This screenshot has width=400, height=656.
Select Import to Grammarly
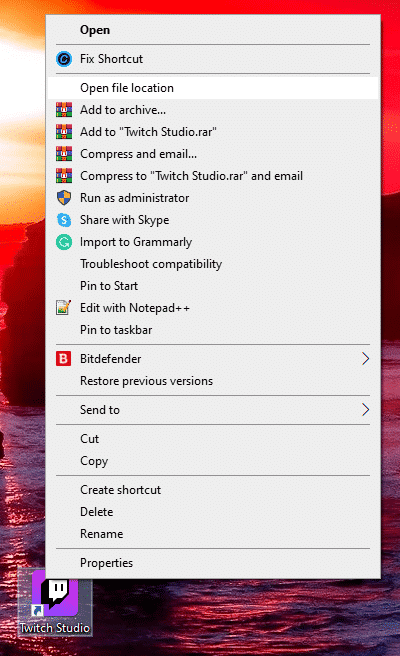tap(213, 242)
